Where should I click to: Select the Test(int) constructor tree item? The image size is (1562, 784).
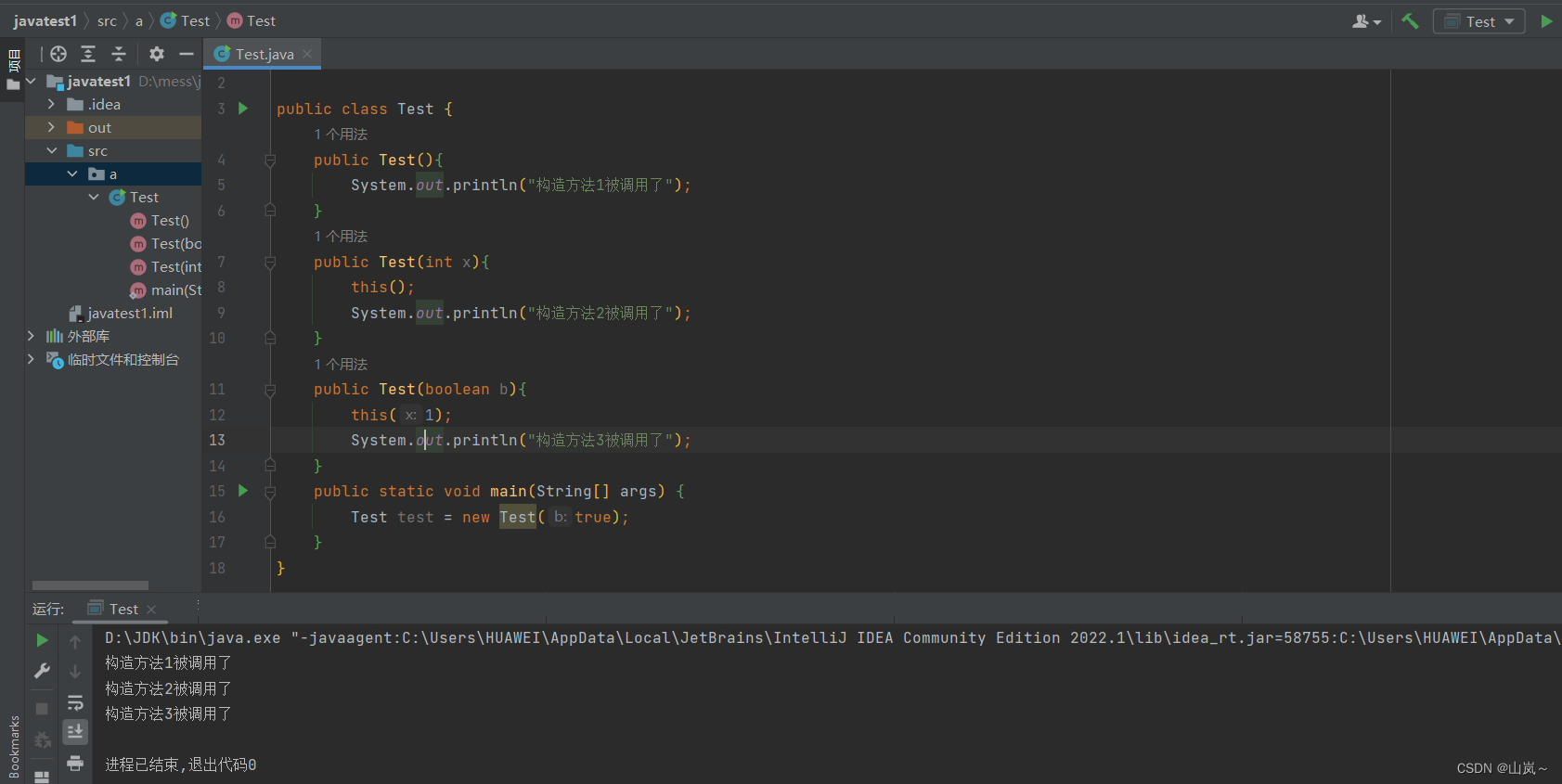click(166, 266)
